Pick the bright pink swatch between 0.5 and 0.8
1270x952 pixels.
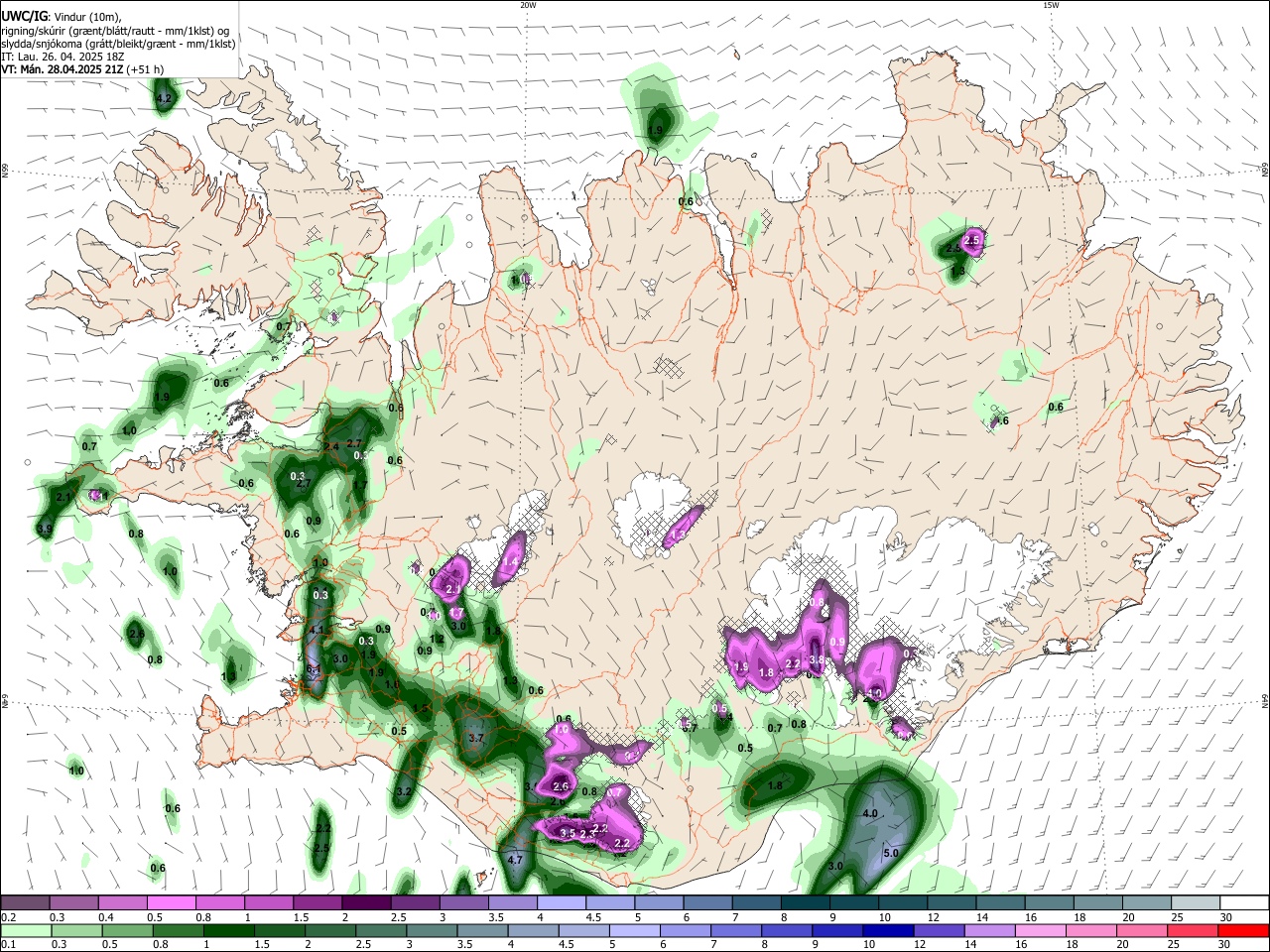coord(173,903)
